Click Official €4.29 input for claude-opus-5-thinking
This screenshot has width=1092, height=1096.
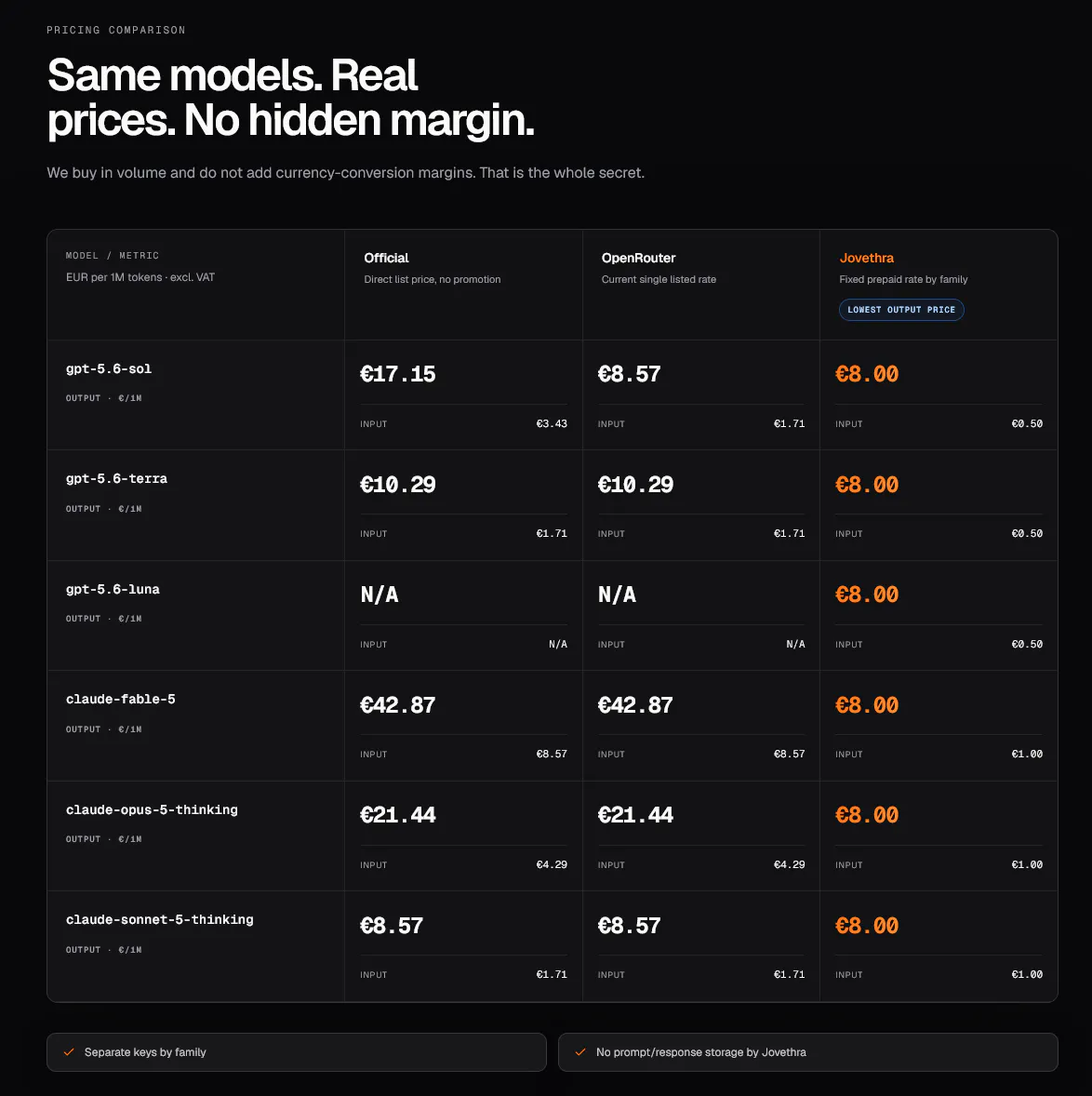(552, 864)
